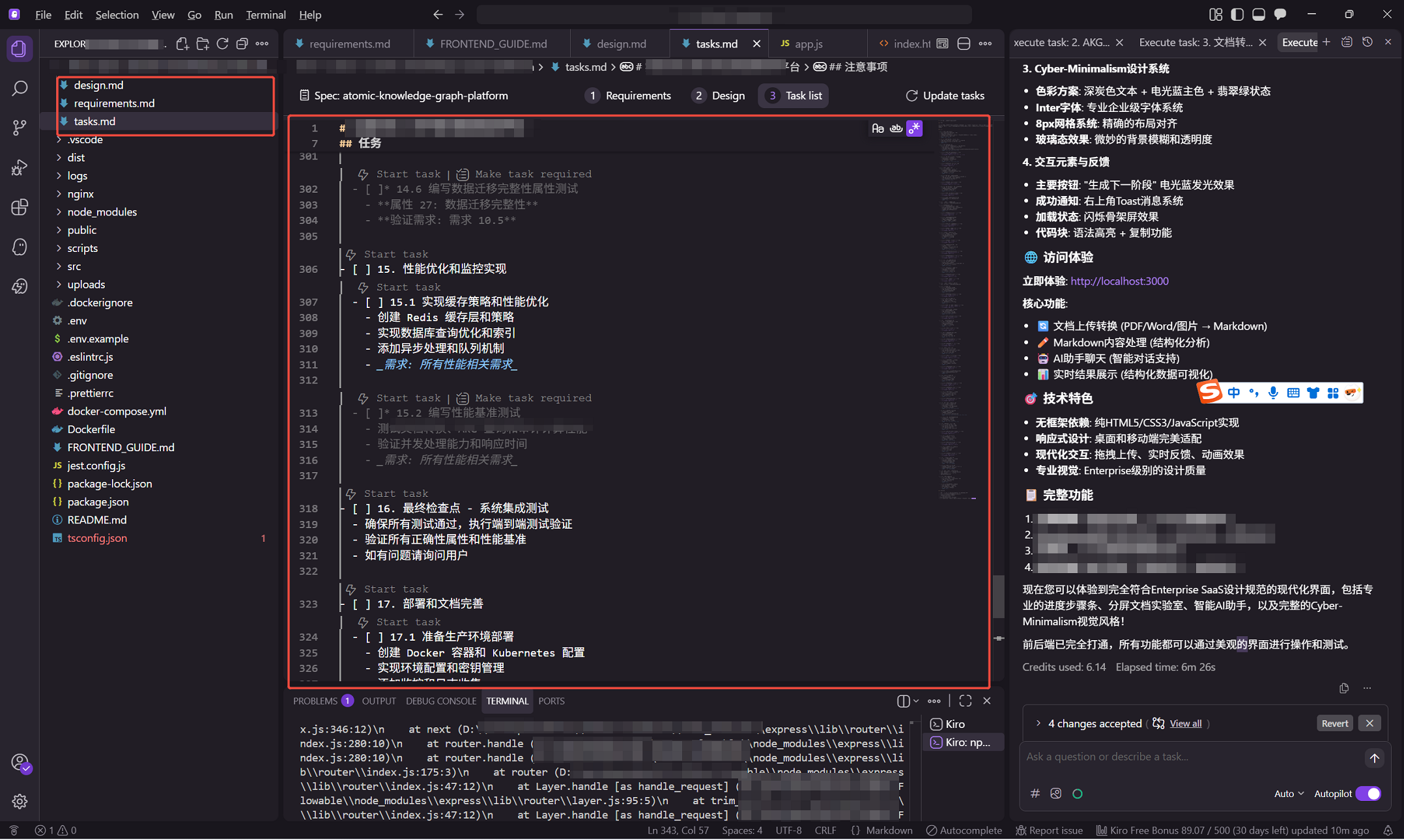
Task: Click the image attachment icon in chat input
Action: 1056,793
